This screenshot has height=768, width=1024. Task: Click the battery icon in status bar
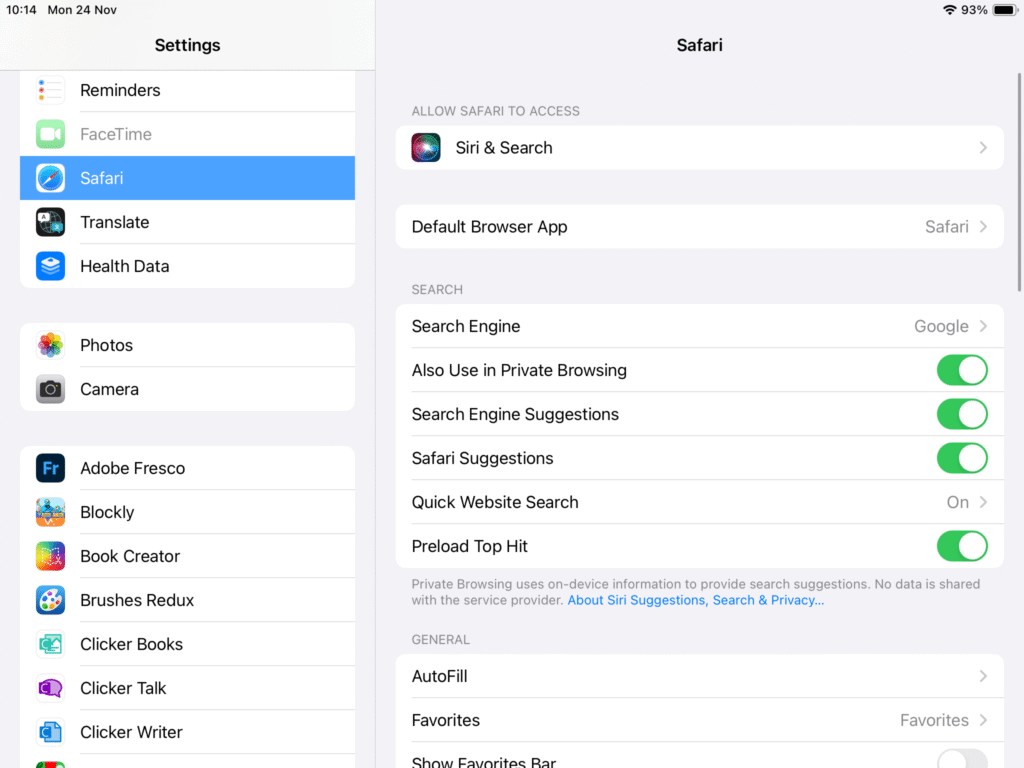coord(1004,10)
